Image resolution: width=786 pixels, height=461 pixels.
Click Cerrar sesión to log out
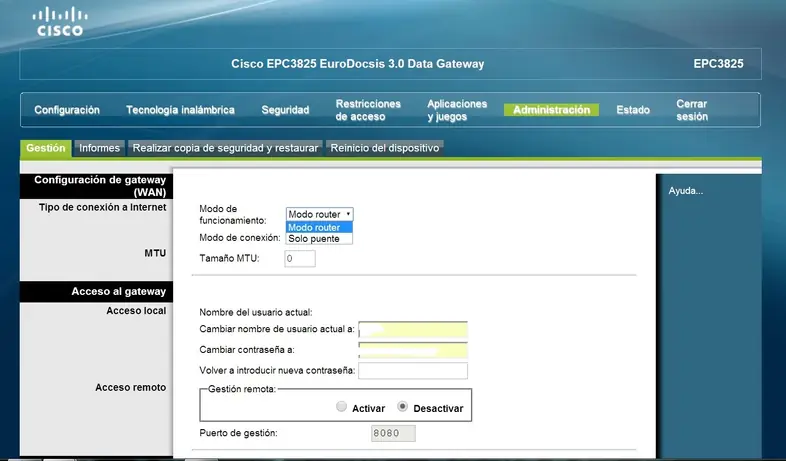pos(692,110)
